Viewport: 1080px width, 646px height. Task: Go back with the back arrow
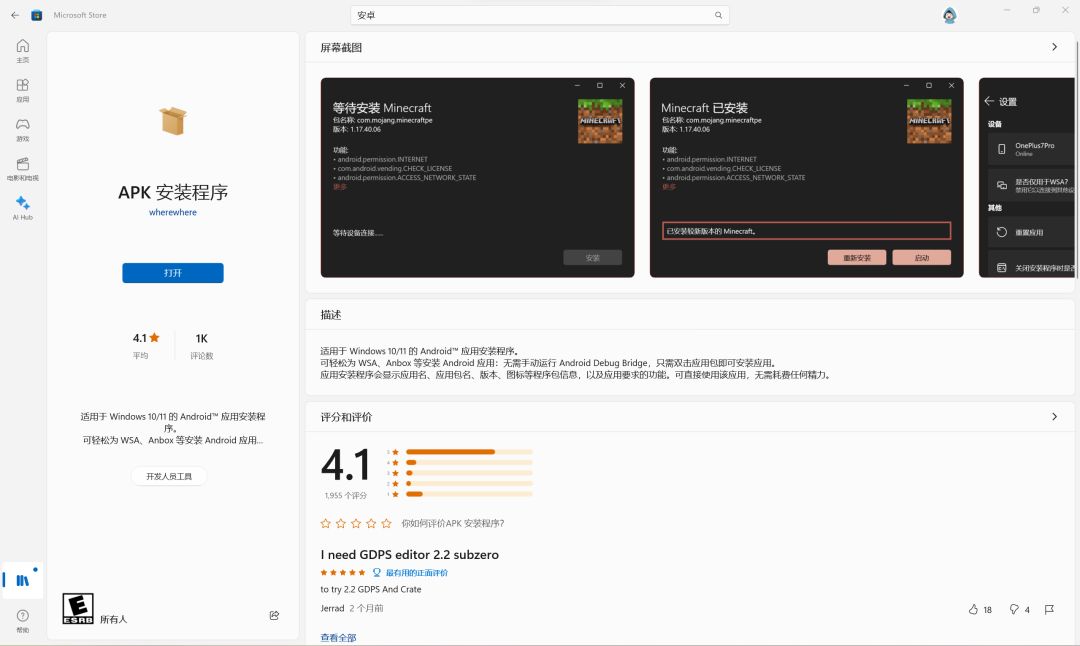tap(15, 15)
